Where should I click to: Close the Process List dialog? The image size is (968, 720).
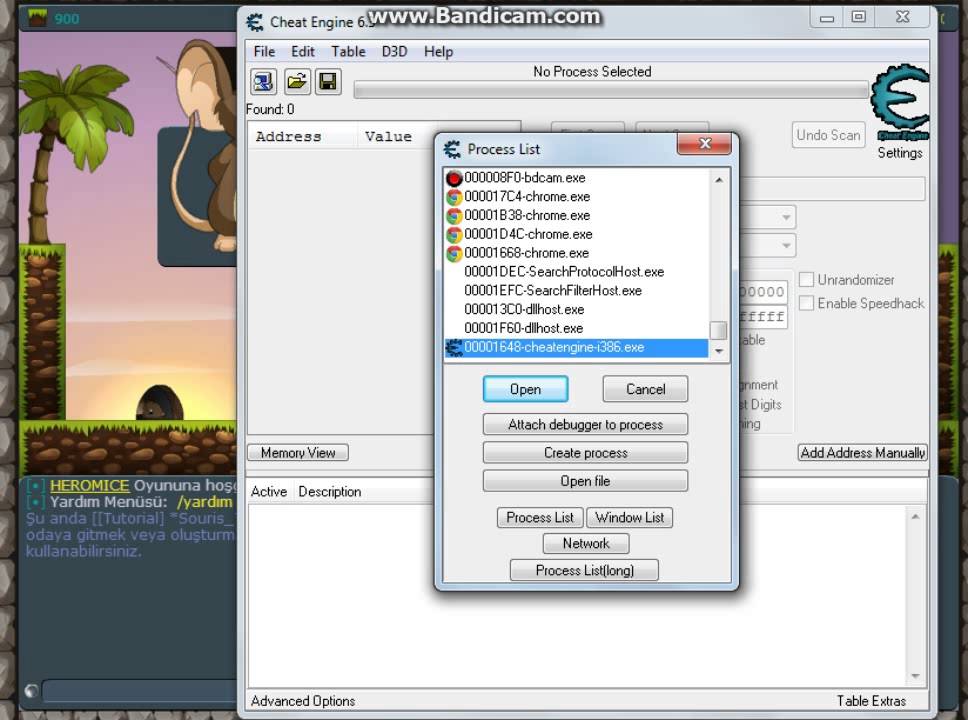(x=704, y=144)
